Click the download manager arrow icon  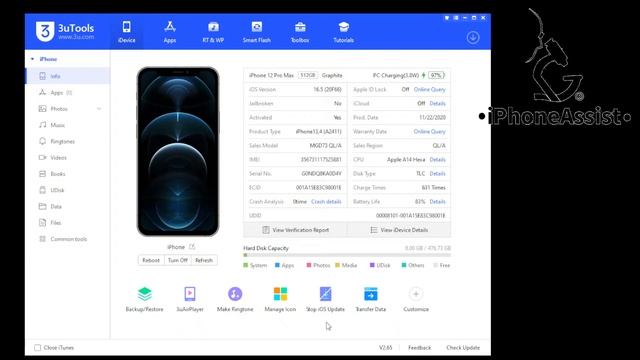473,38
